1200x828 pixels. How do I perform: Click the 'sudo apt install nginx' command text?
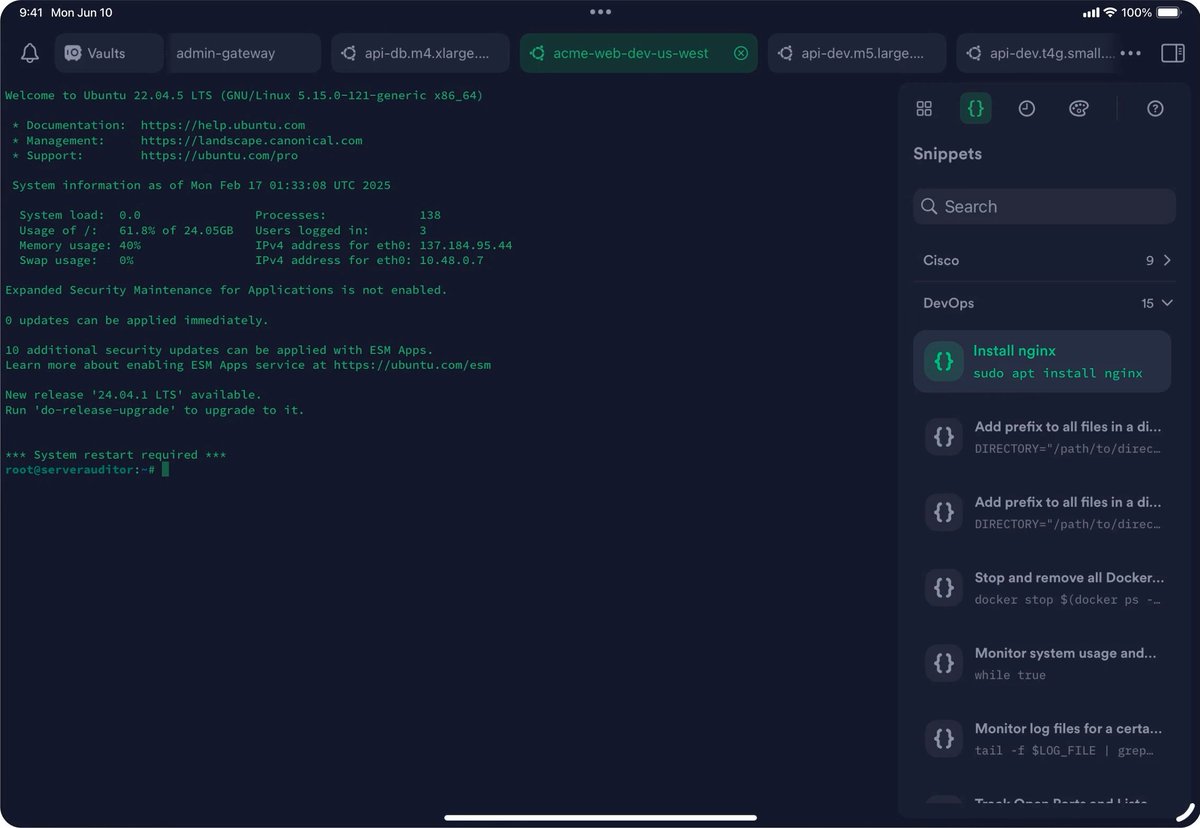pos(1058,373)
